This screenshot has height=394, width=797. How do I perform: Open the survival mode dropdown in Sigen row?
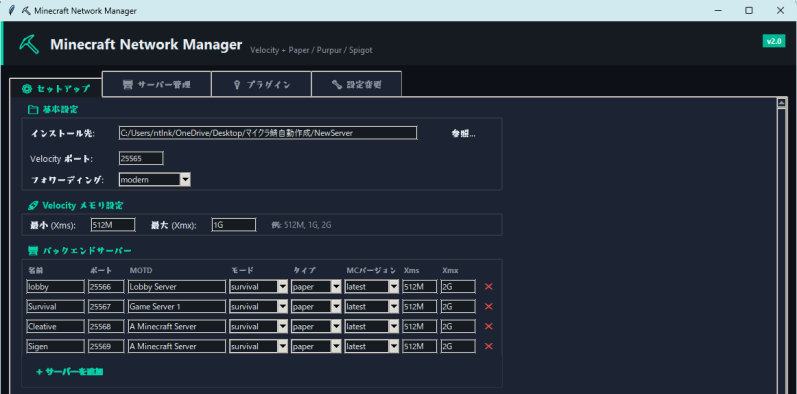click(x=283, y=346)
